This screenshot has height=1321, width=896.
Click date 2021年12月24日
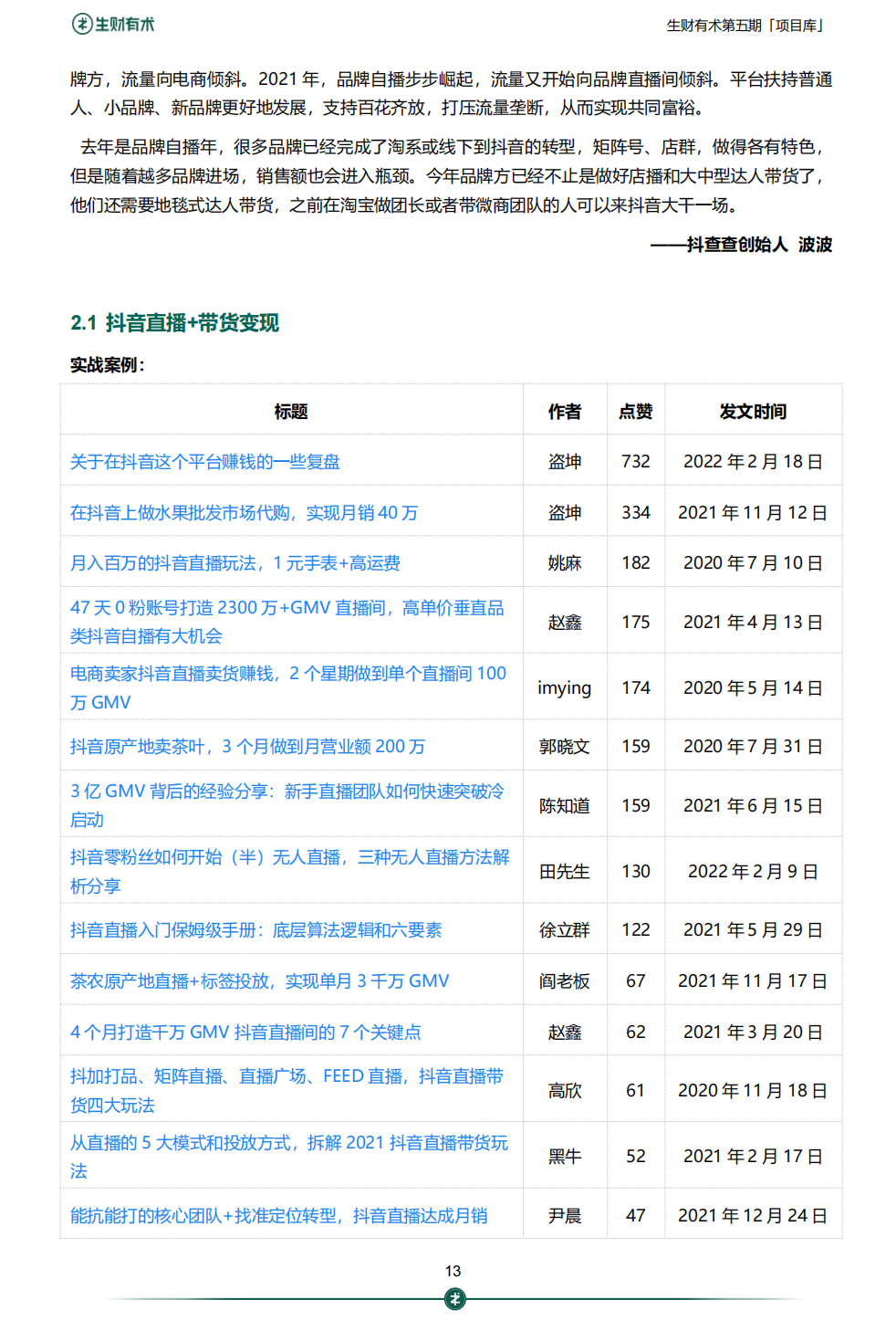point(753,1216)
